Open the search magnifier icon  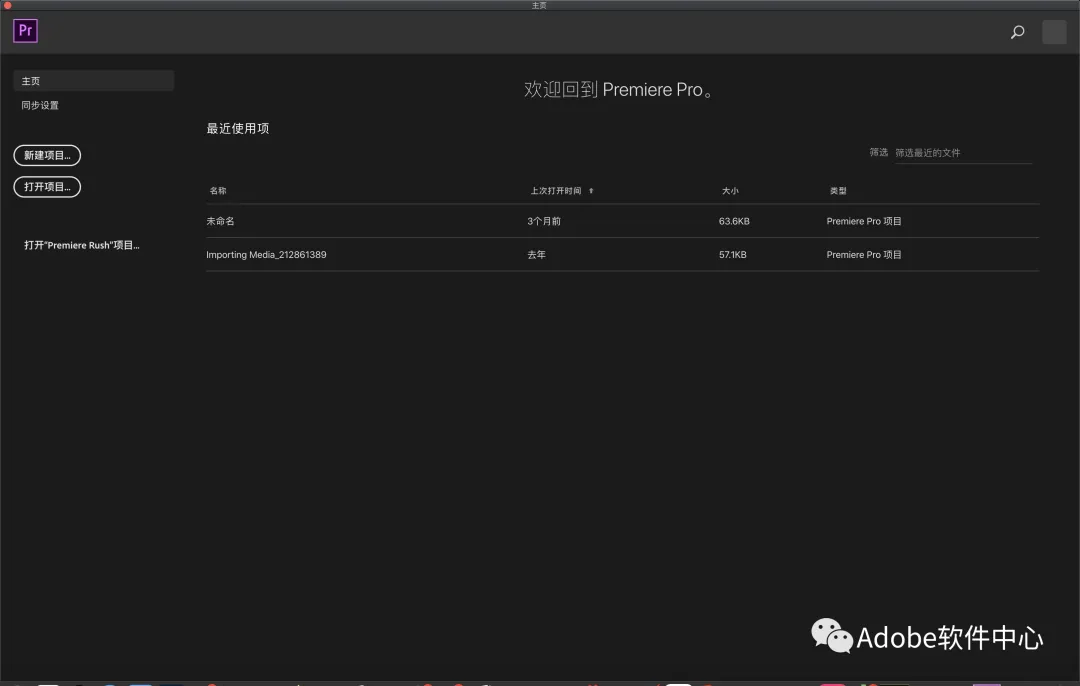coord(1017,32)
